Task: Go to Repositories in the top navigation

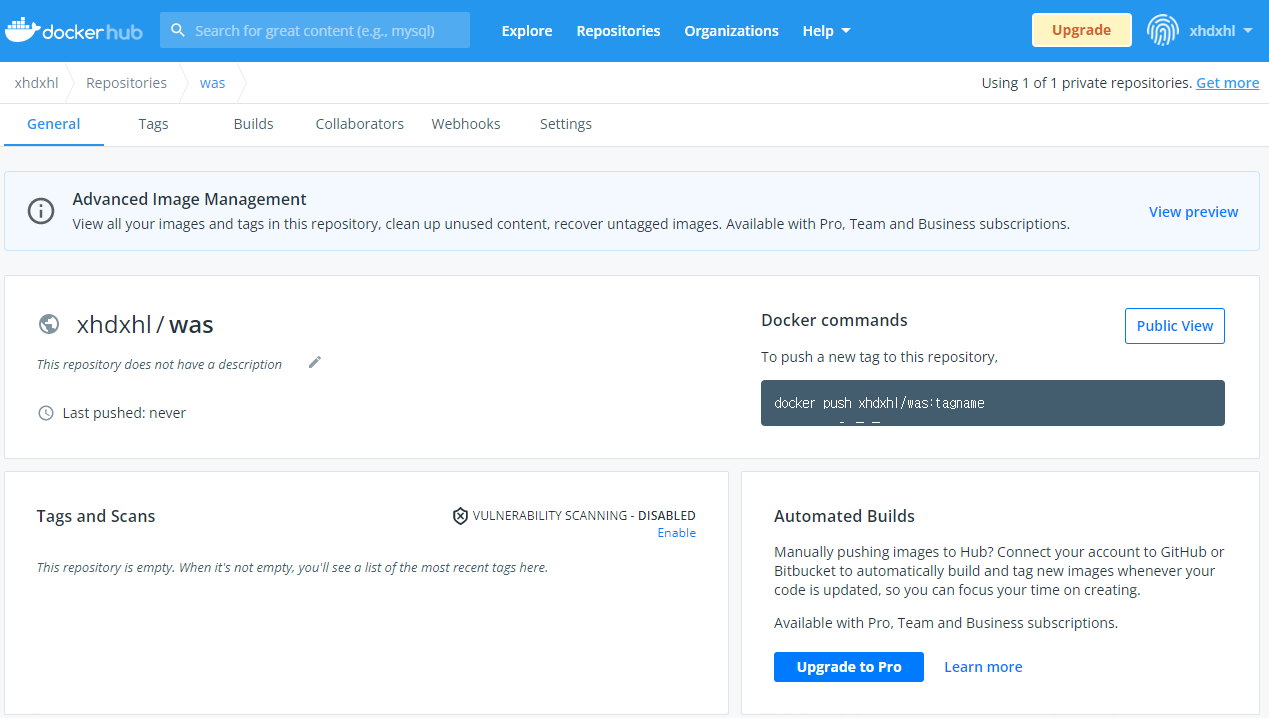Action: tap(618, 31)
